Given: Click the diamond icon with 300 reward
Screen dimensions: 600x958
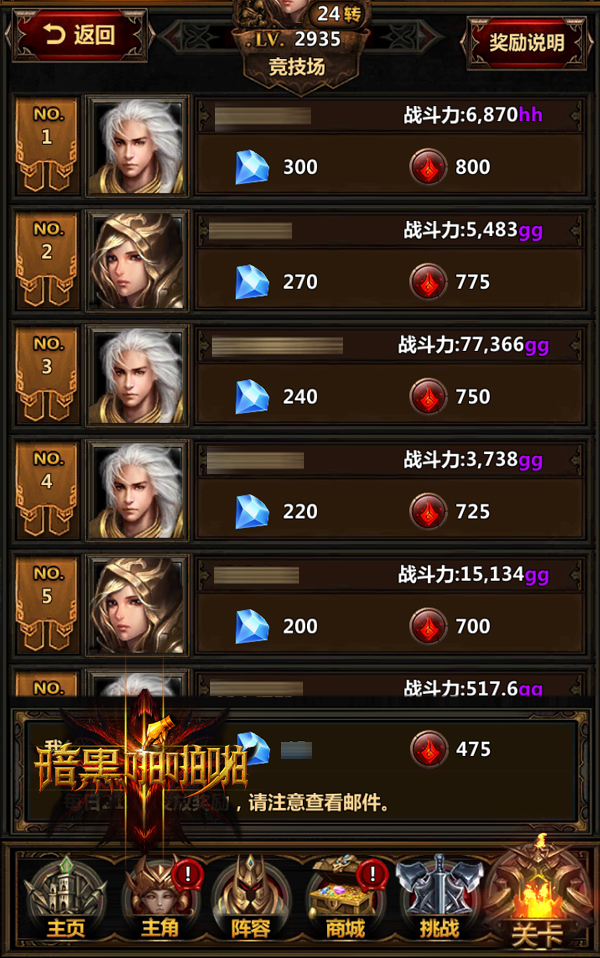Looking at the screenshot, I should [252, 167].
